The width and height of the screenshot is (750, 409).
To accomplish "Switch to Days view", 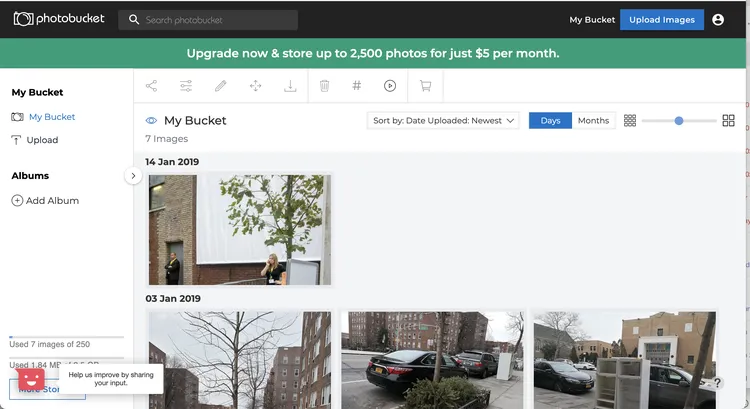I will 550,120.
